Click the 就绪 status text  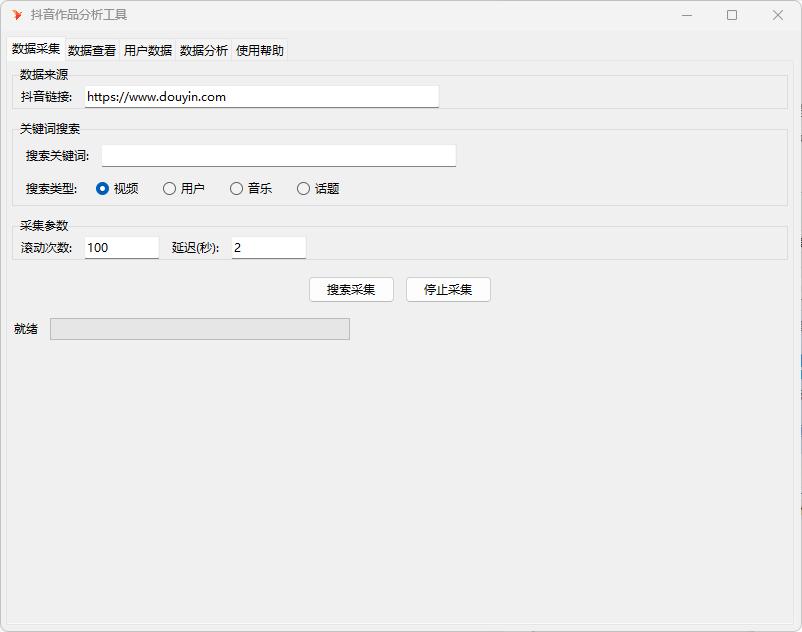tap(26, 329)
